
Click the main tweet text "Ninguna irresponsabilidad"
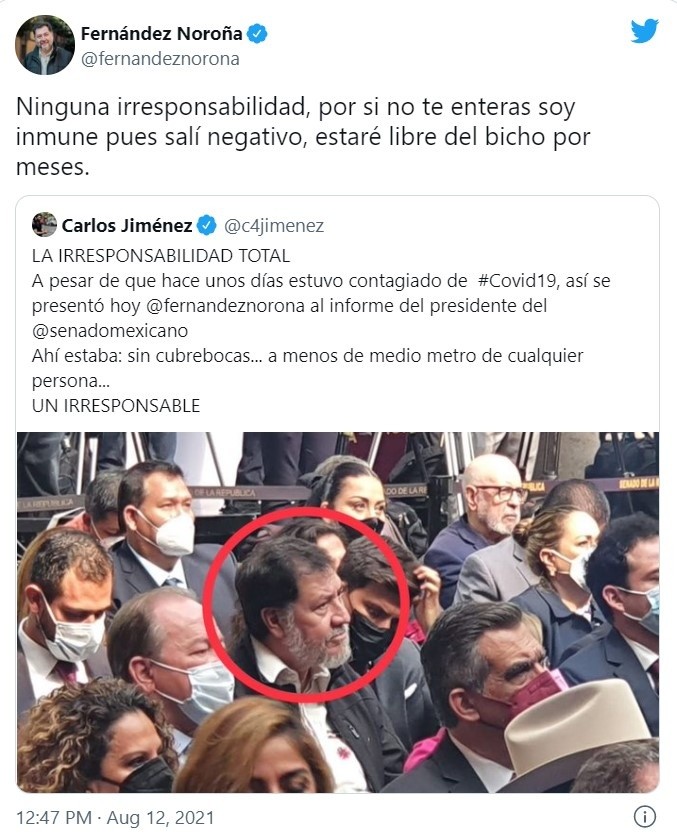(163, 107)
